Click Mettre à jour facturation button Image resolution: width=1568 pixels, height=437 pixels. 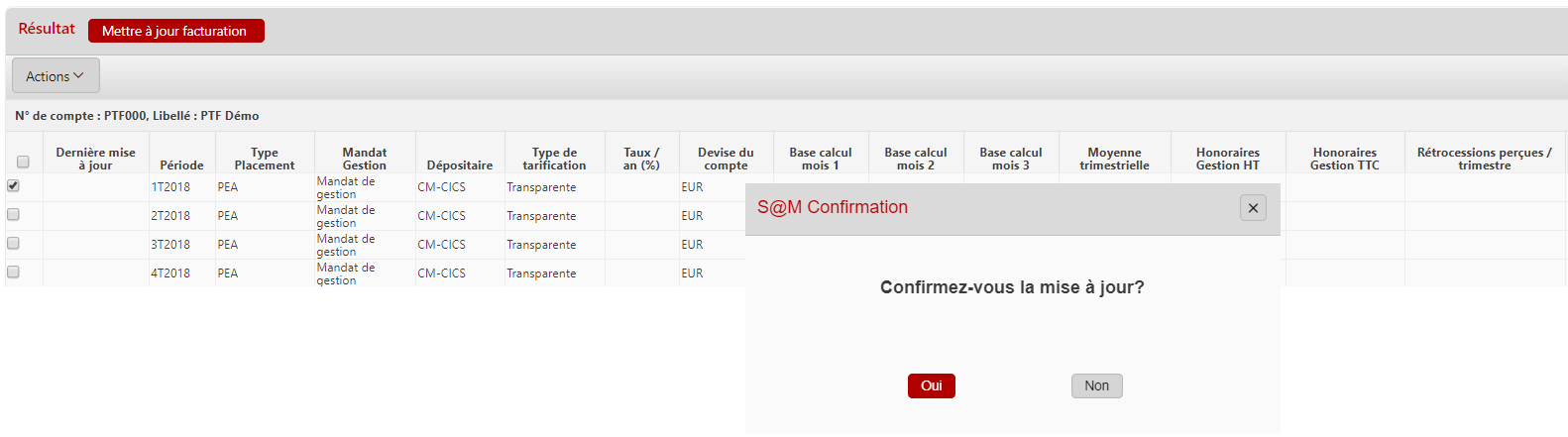point(175,31)
